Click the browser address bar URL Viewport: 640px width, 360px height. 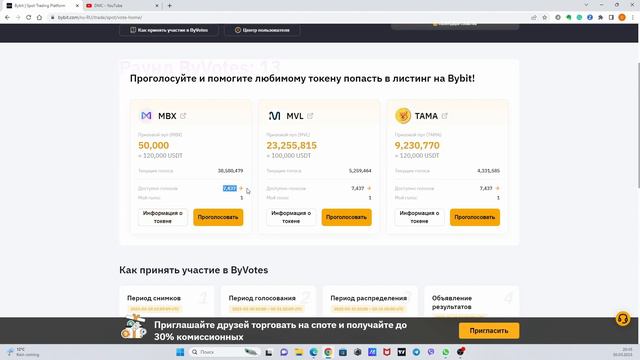[100, 18]
